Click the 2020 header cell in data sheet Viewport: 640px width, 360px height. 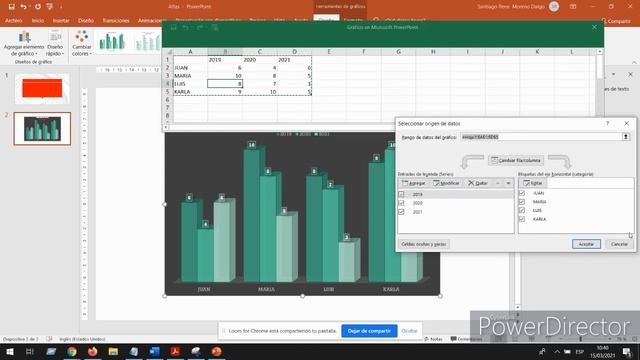[260, 60]
